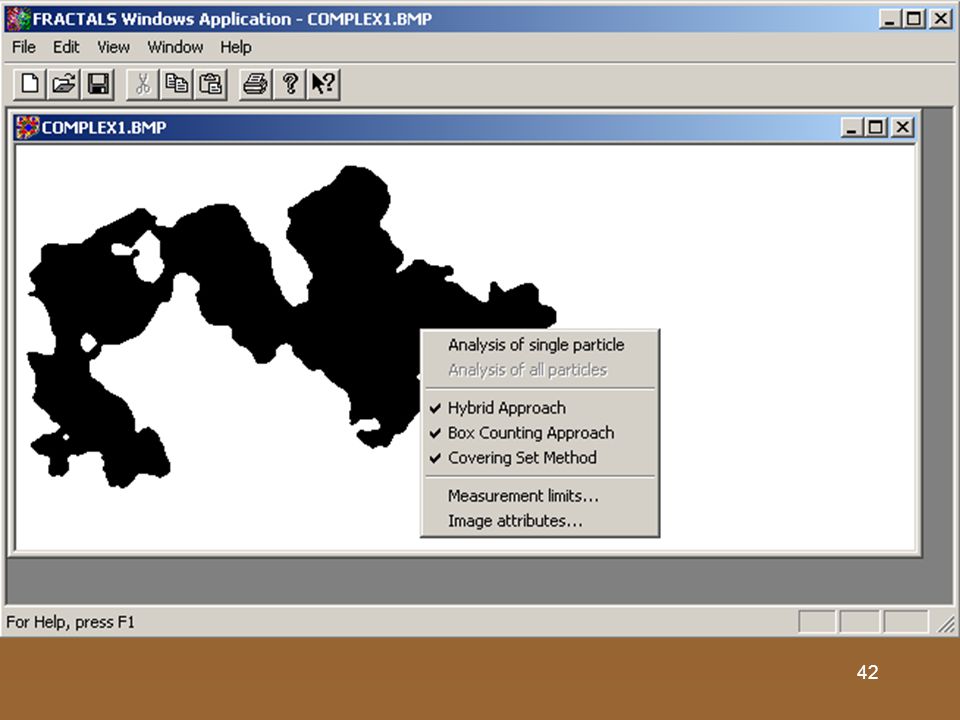Screen dimensions: 960x720
Task: Open the Window menu
Action: (175, 47)
